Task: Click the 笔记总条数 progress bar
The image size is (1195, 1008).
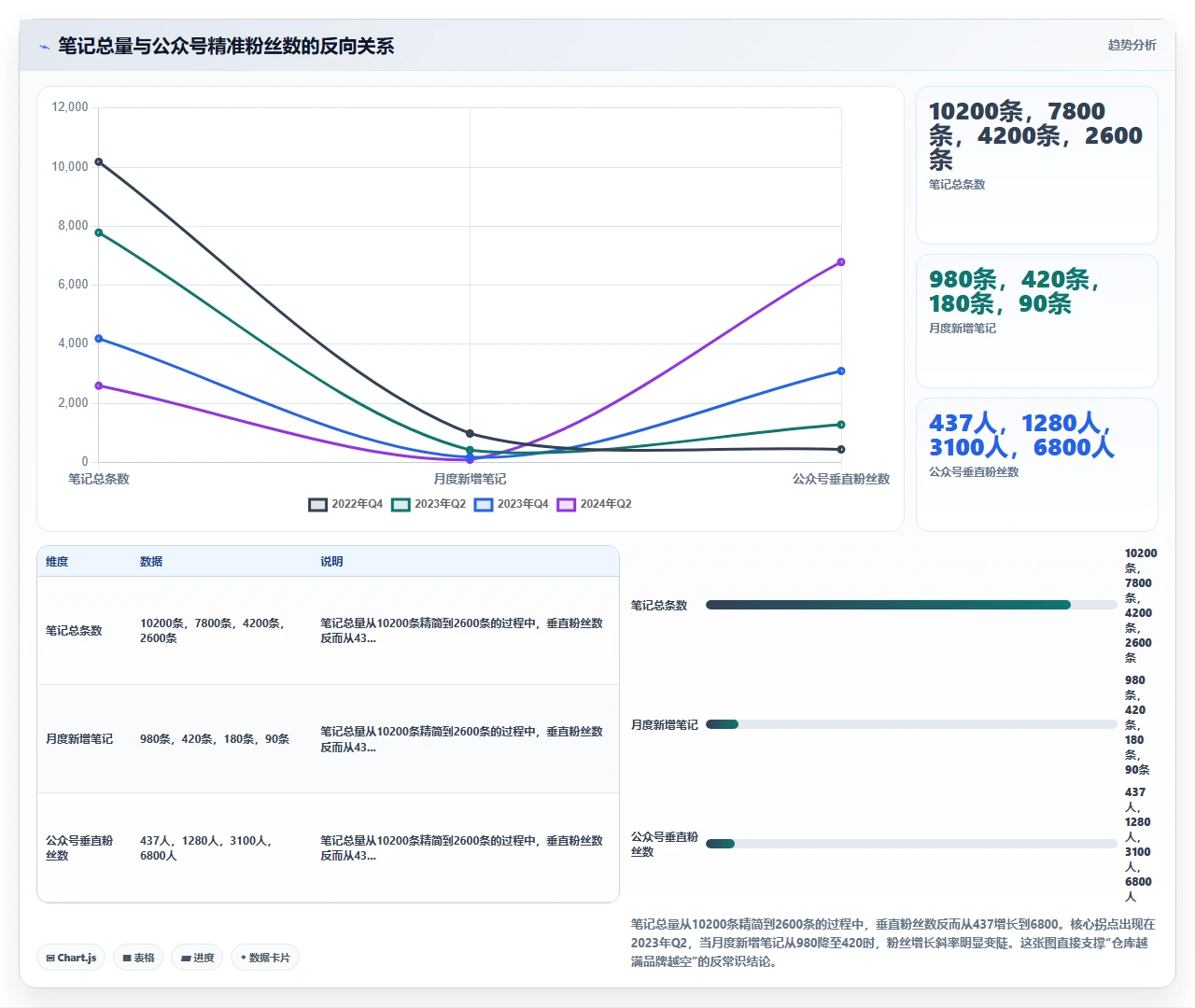Action: (x=911, y=605)
